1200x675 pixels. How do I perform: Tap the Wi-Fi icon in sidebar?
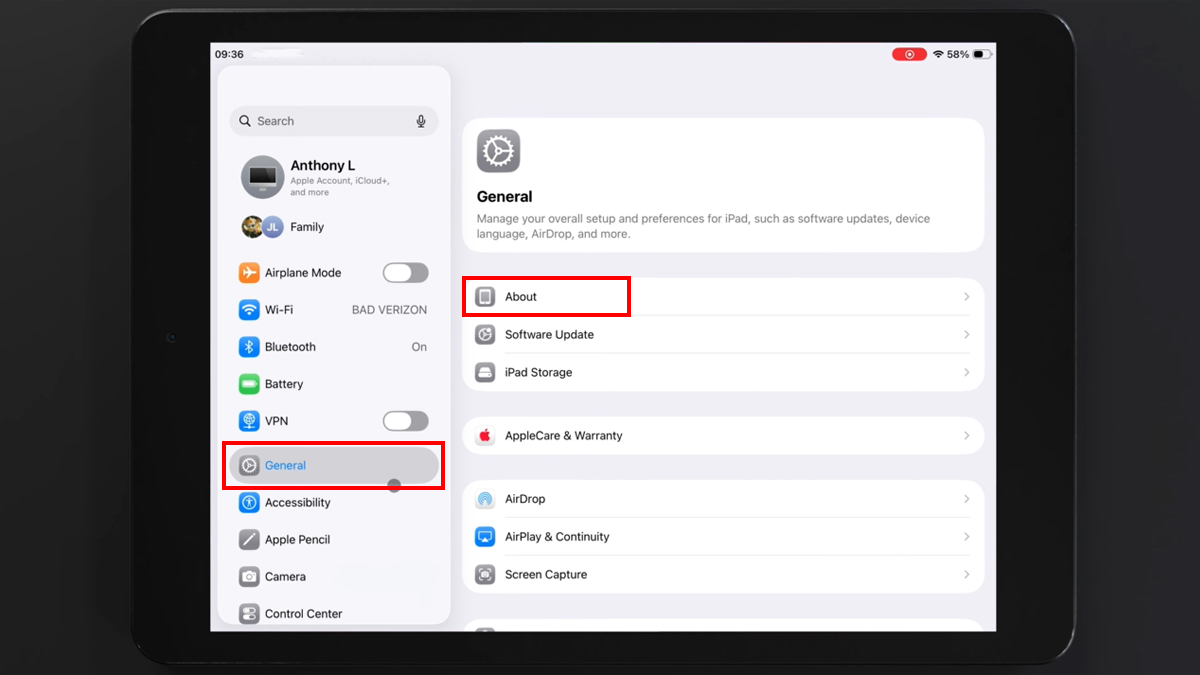coord(249,310)
